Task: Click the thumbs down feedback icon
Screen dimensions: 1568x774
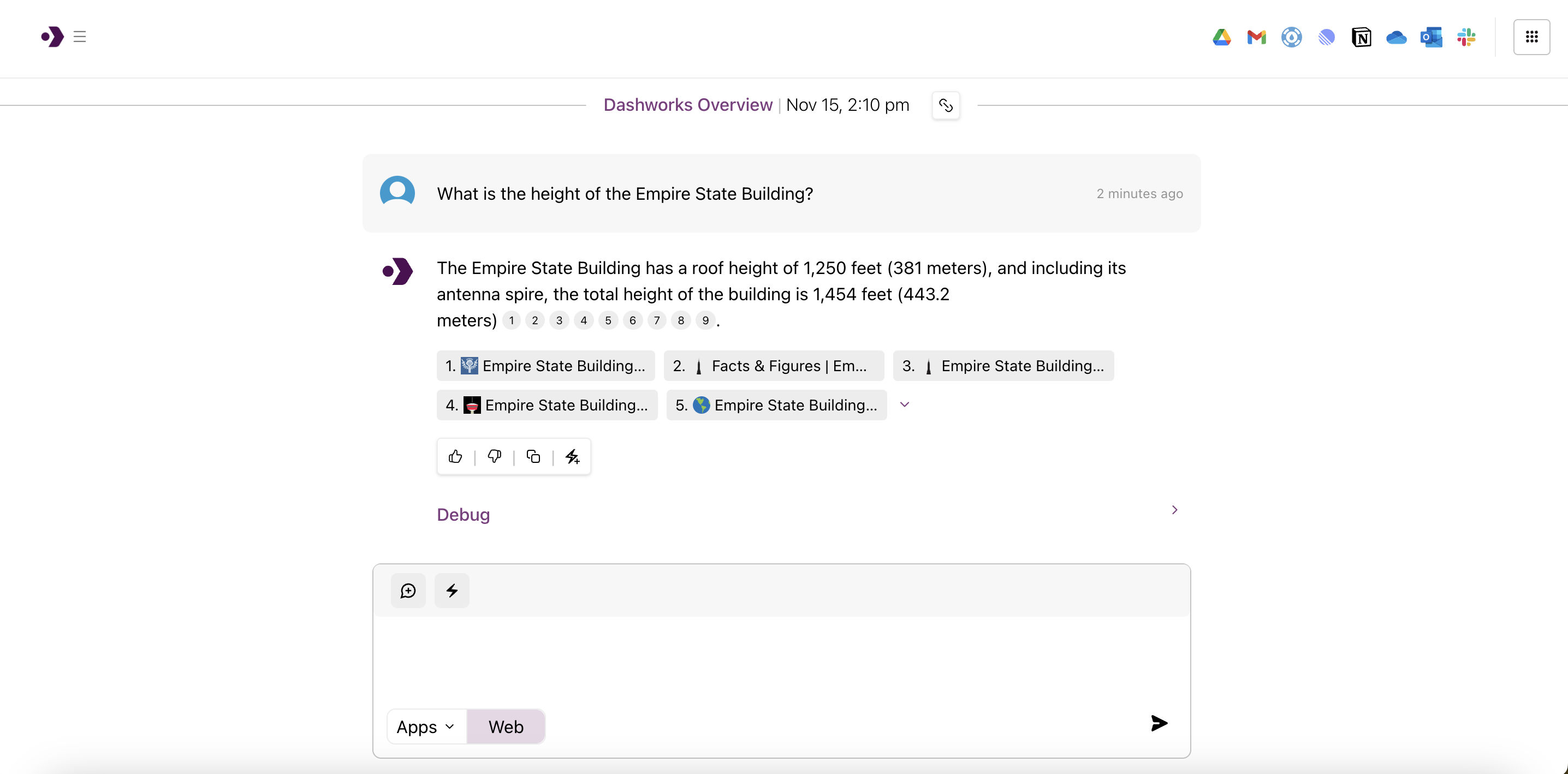Action: tap(494, 456)
